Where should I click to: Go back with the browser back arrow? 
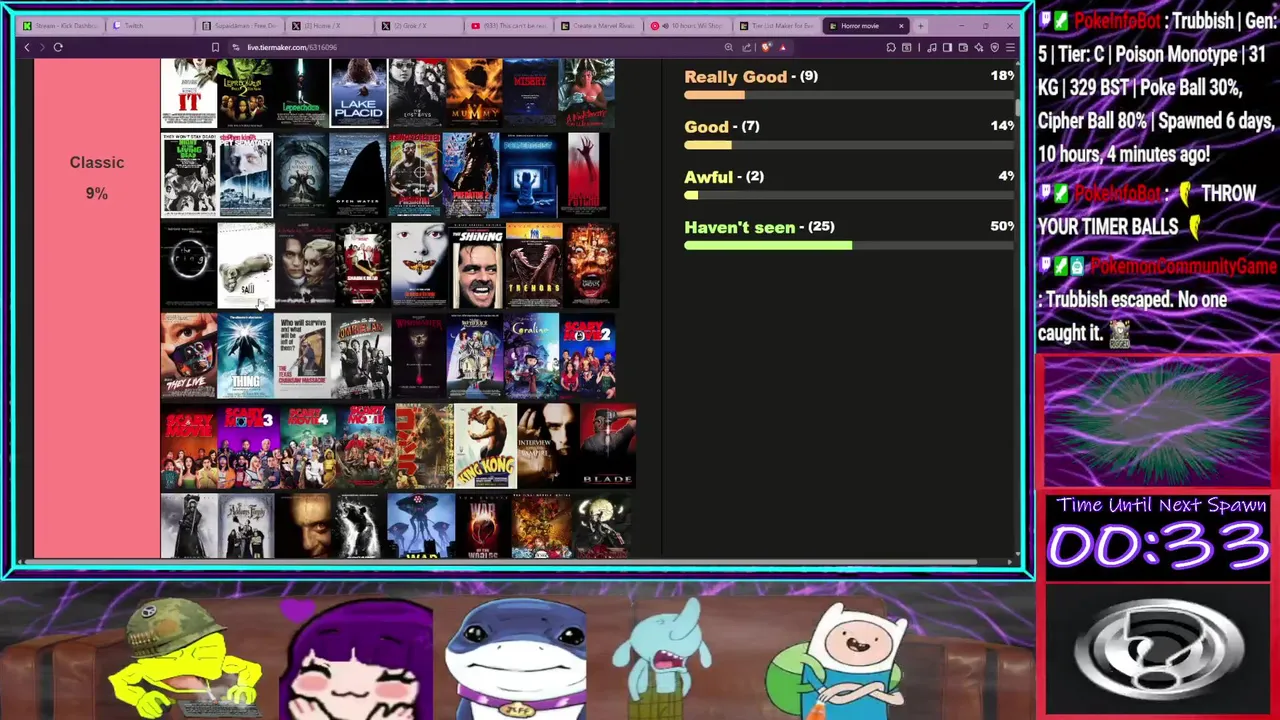[x=27, y=47]
